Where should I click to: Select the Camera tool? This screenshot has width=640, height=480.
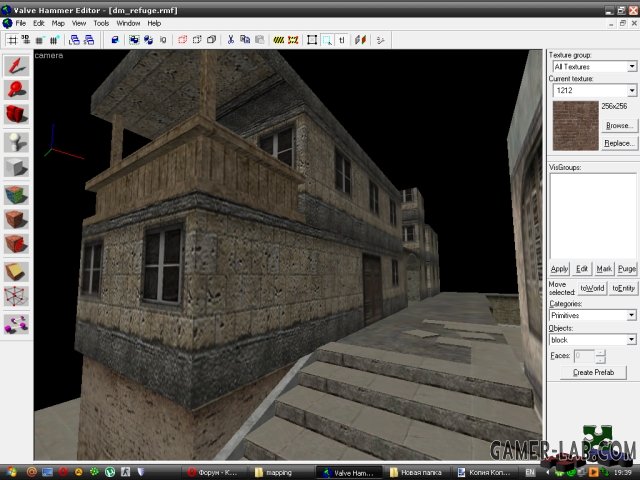click(x=16, y=114)
